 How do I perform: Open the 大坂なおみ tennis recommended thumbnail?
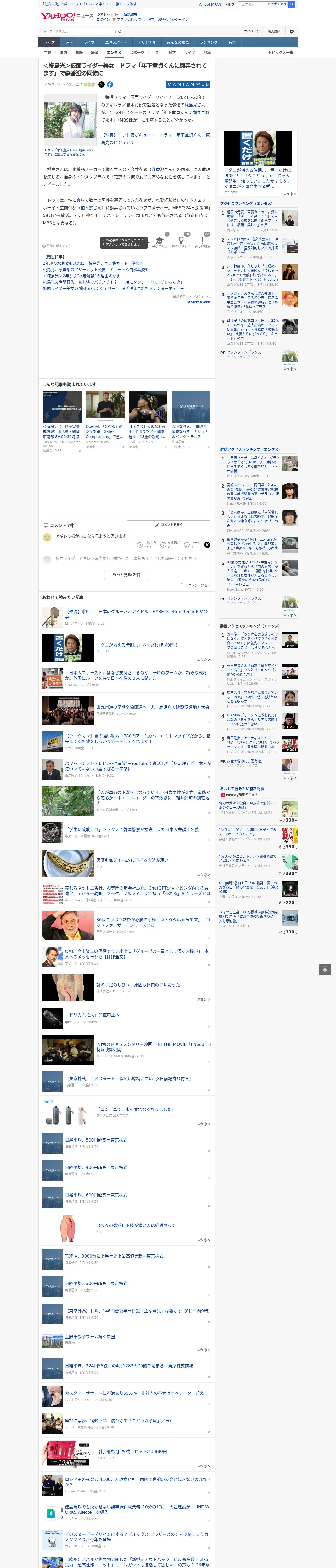(148, 407)
